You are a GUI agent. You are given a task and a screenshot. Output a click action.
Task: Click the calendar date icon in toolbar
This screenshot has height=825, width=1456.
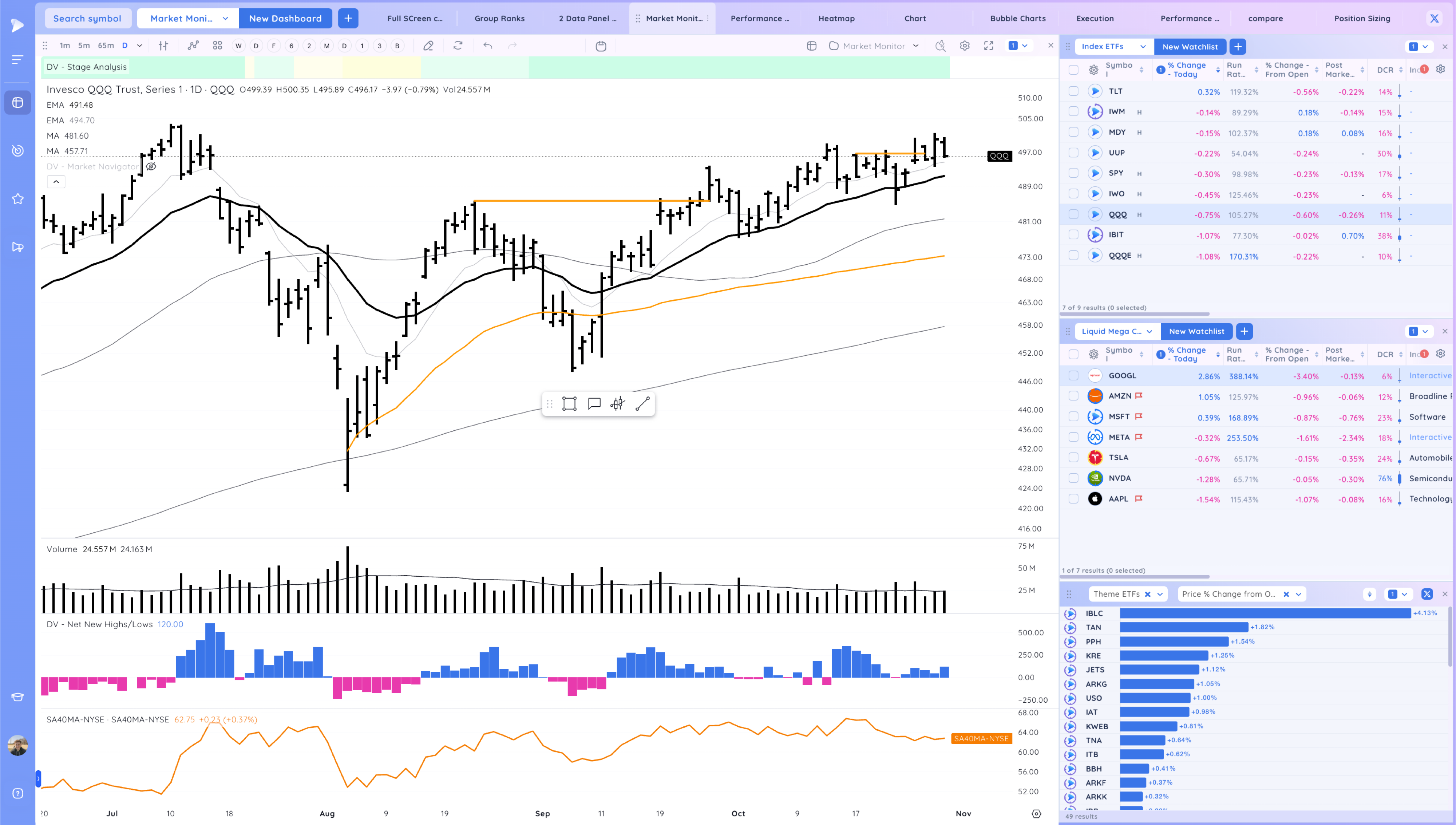tap(601, 46)
